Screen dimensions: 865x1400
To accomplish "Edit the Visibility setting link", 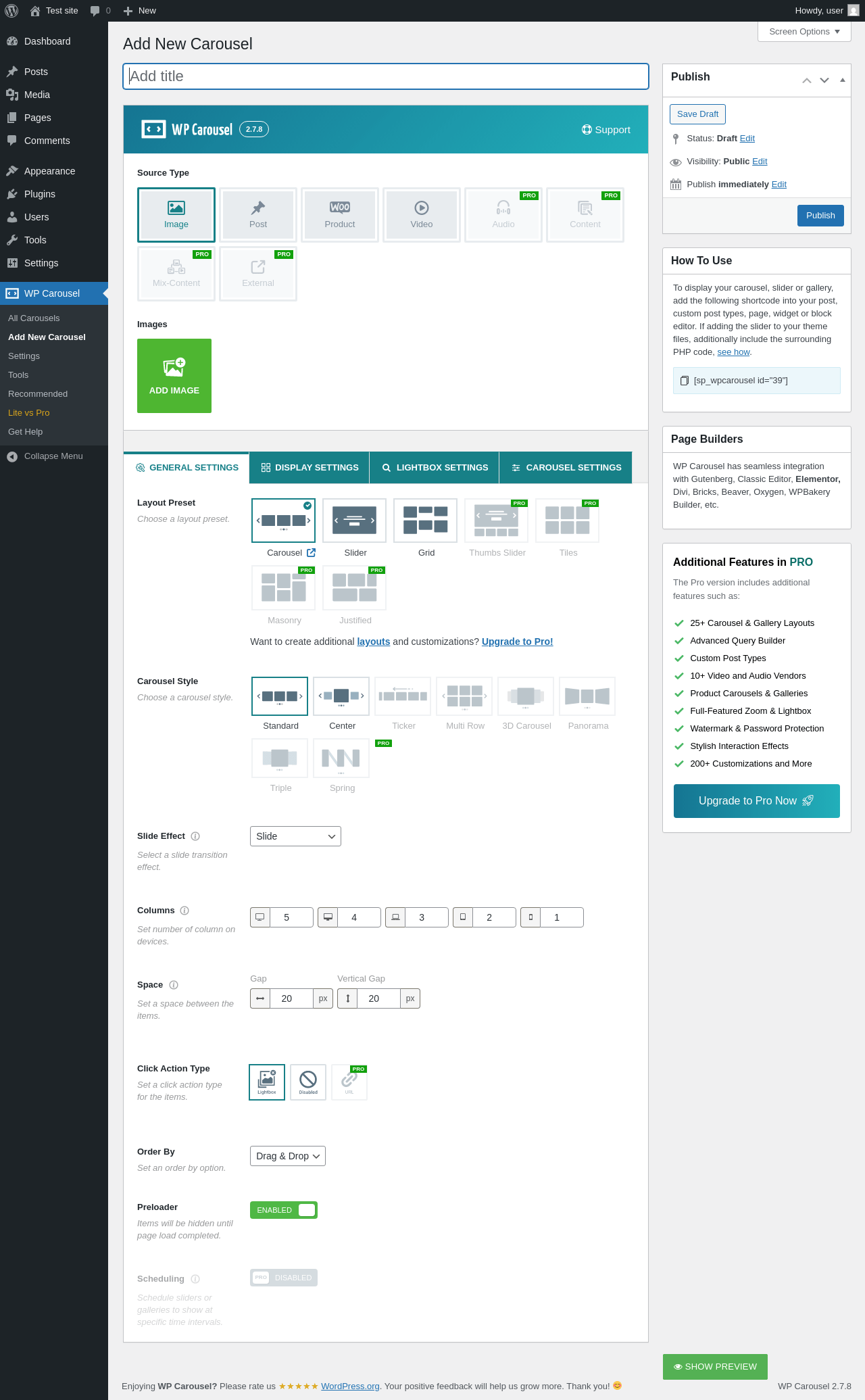I will point(760,162).
